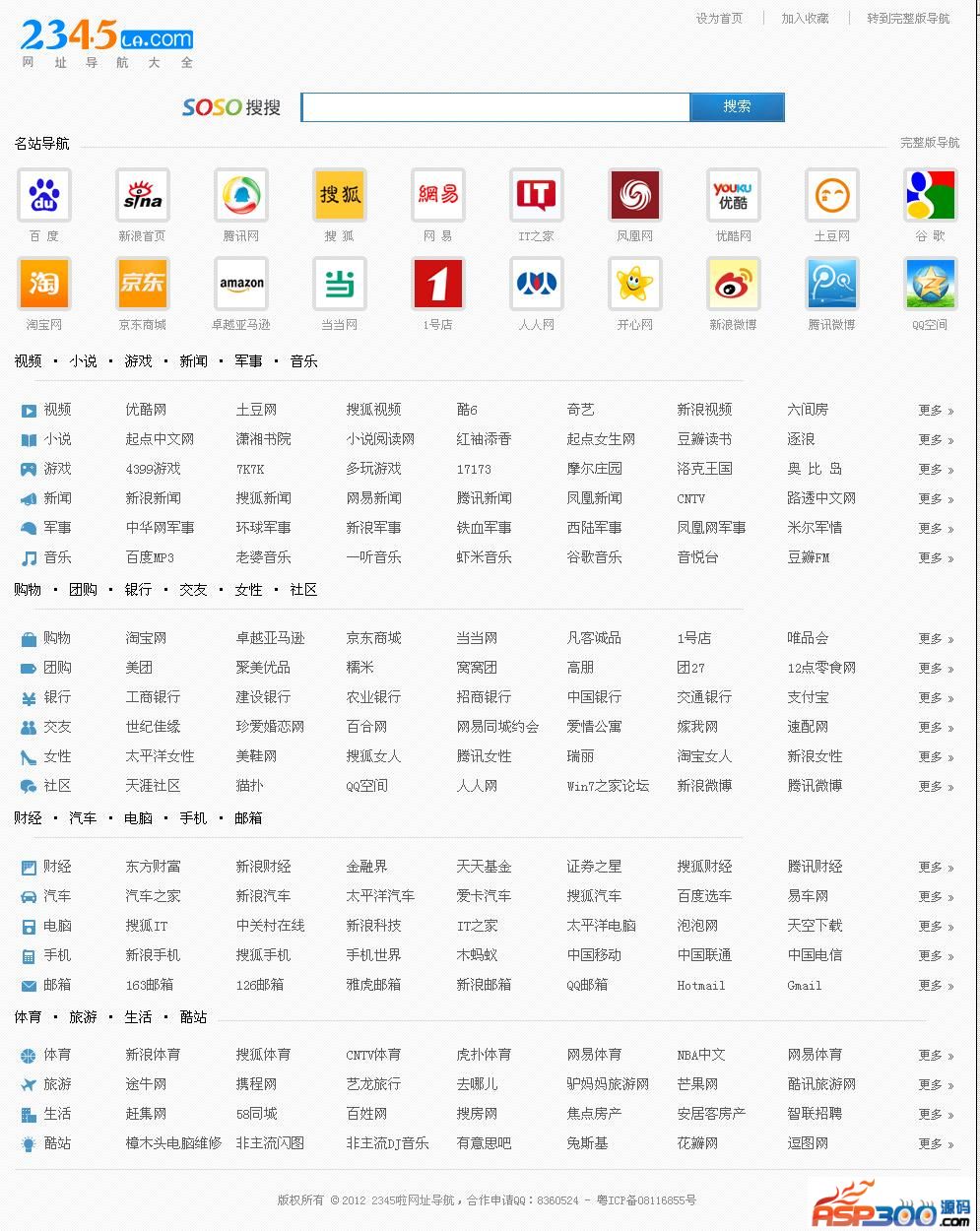Open the 1号店 red icon
The height and width of the screenshot is (1231, 980).
pyautogui.click(x=438, y=284)
